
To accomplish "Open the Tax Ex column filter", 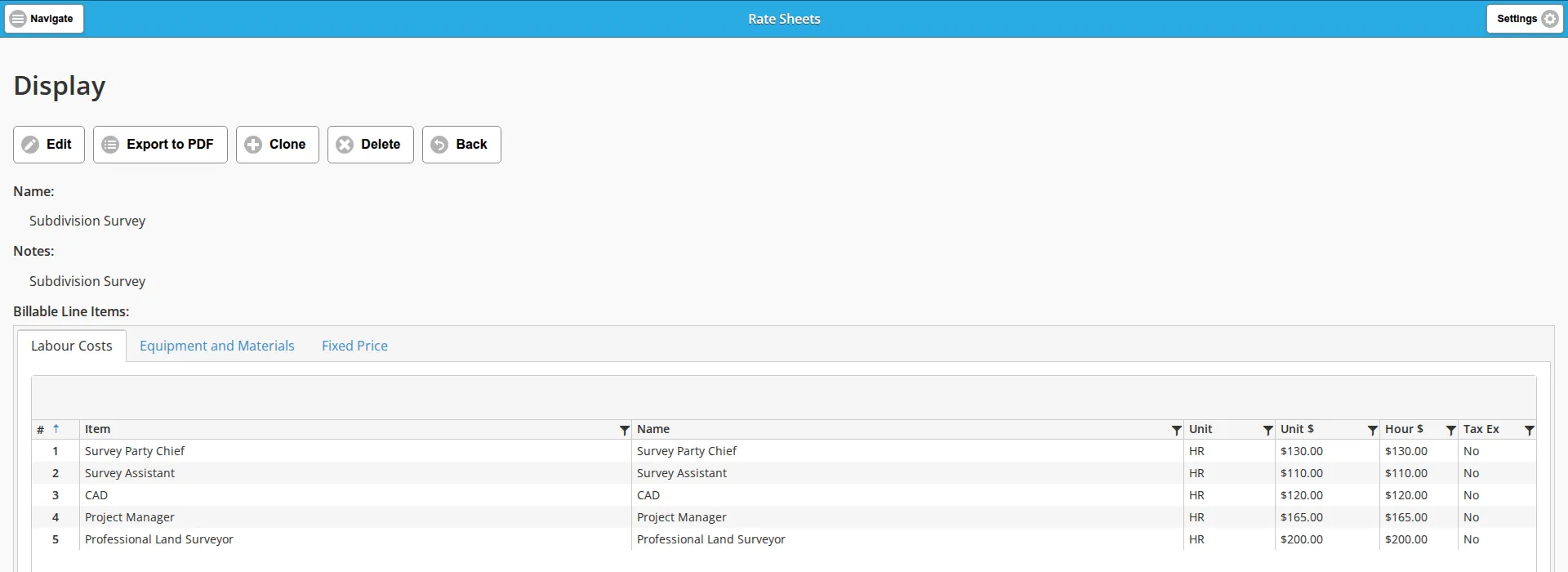I will (1529, 430).
